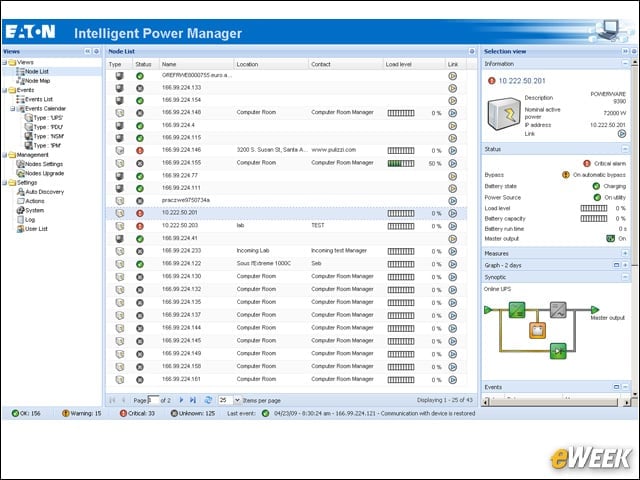Open Node Map view
Viewport: 640px width, 480px height.
click(x=38, y=81)
